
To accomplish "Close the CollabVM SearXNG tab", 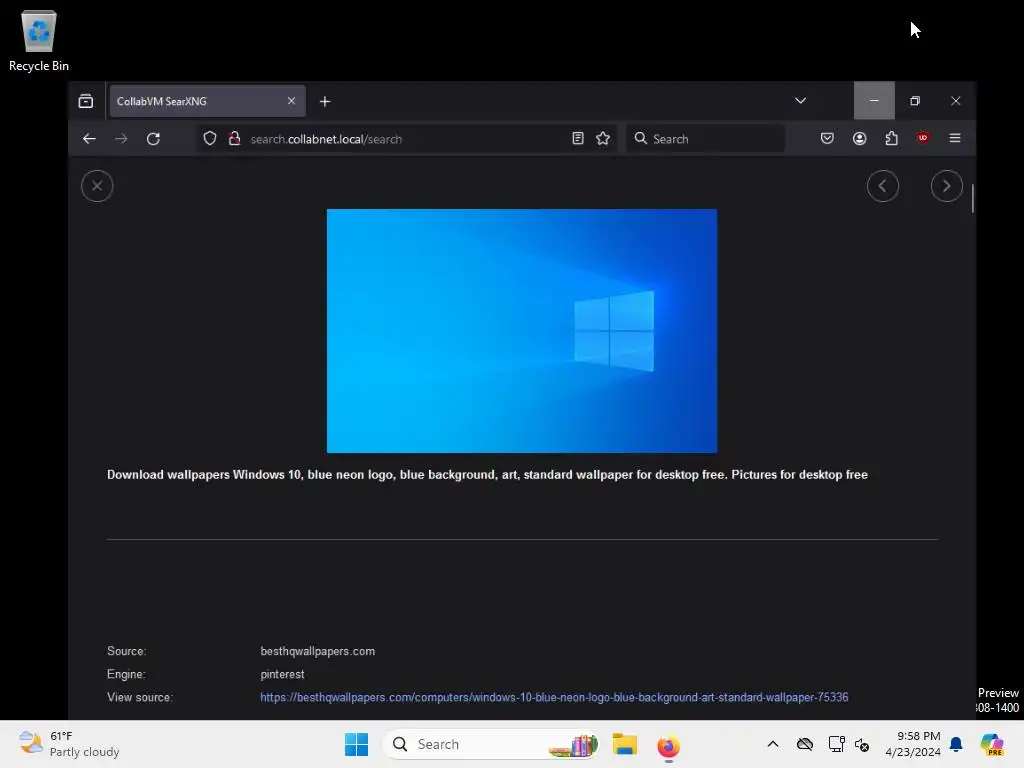I will pos(291,101).
